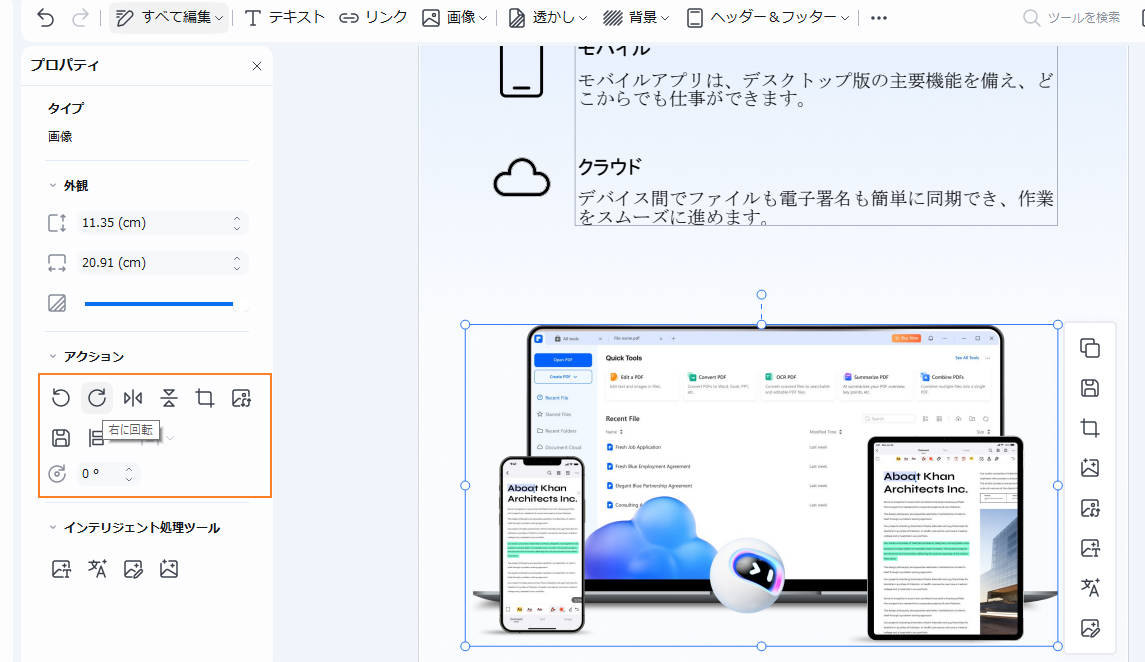
Task: Collapse the アクション actions section
Action: pyautogui.click(x=54, y=356)
